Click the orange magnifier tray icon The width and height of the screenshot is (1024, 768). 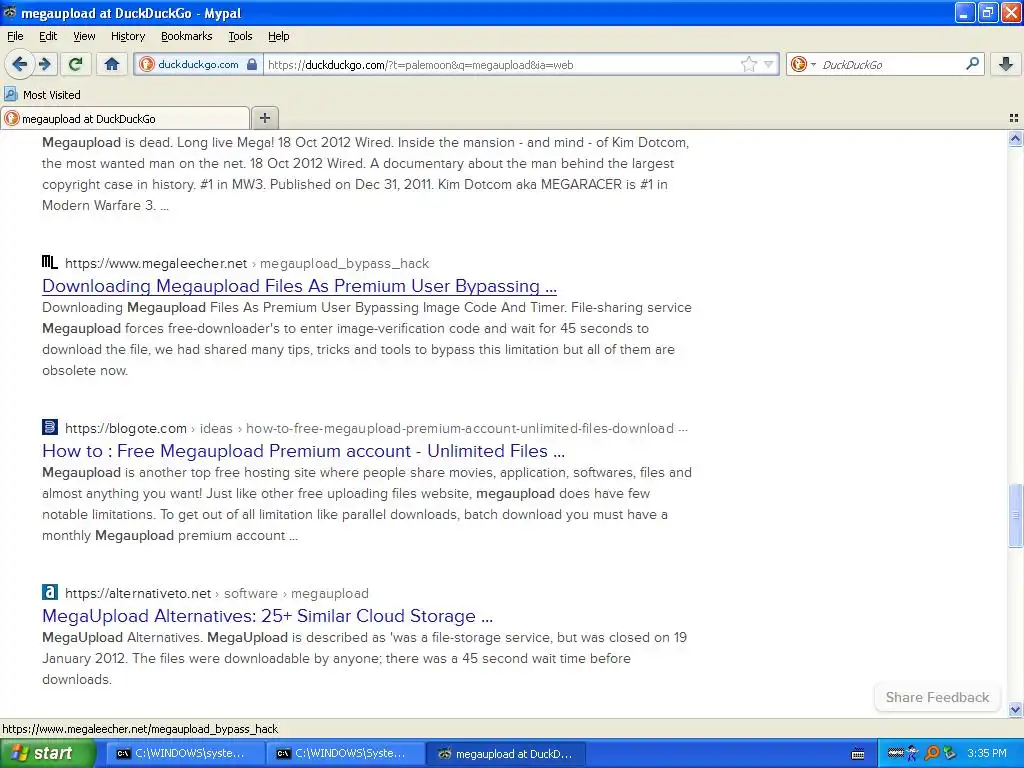(x=932, y=754)
